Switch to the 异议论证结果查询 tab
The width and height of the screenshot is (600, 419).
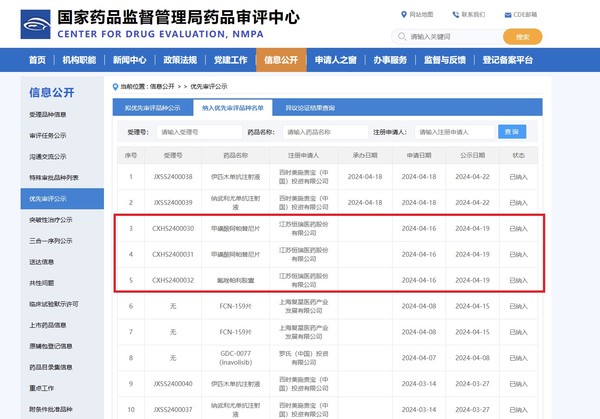click(x=310, y=108)
